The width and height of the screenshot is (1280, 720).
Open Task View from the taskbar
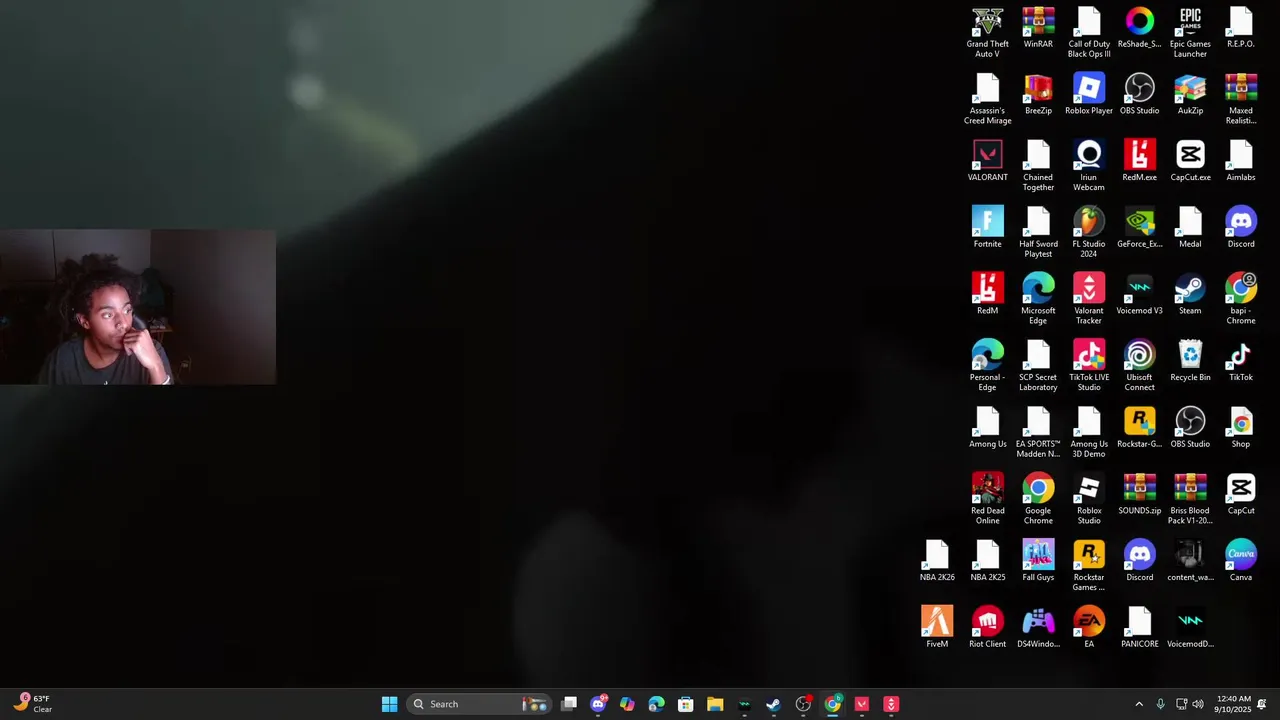(x=569, y=704)
